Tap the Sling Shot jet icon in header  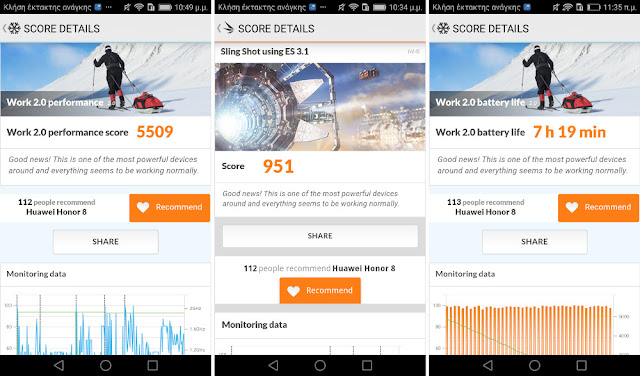coord(228,28)
